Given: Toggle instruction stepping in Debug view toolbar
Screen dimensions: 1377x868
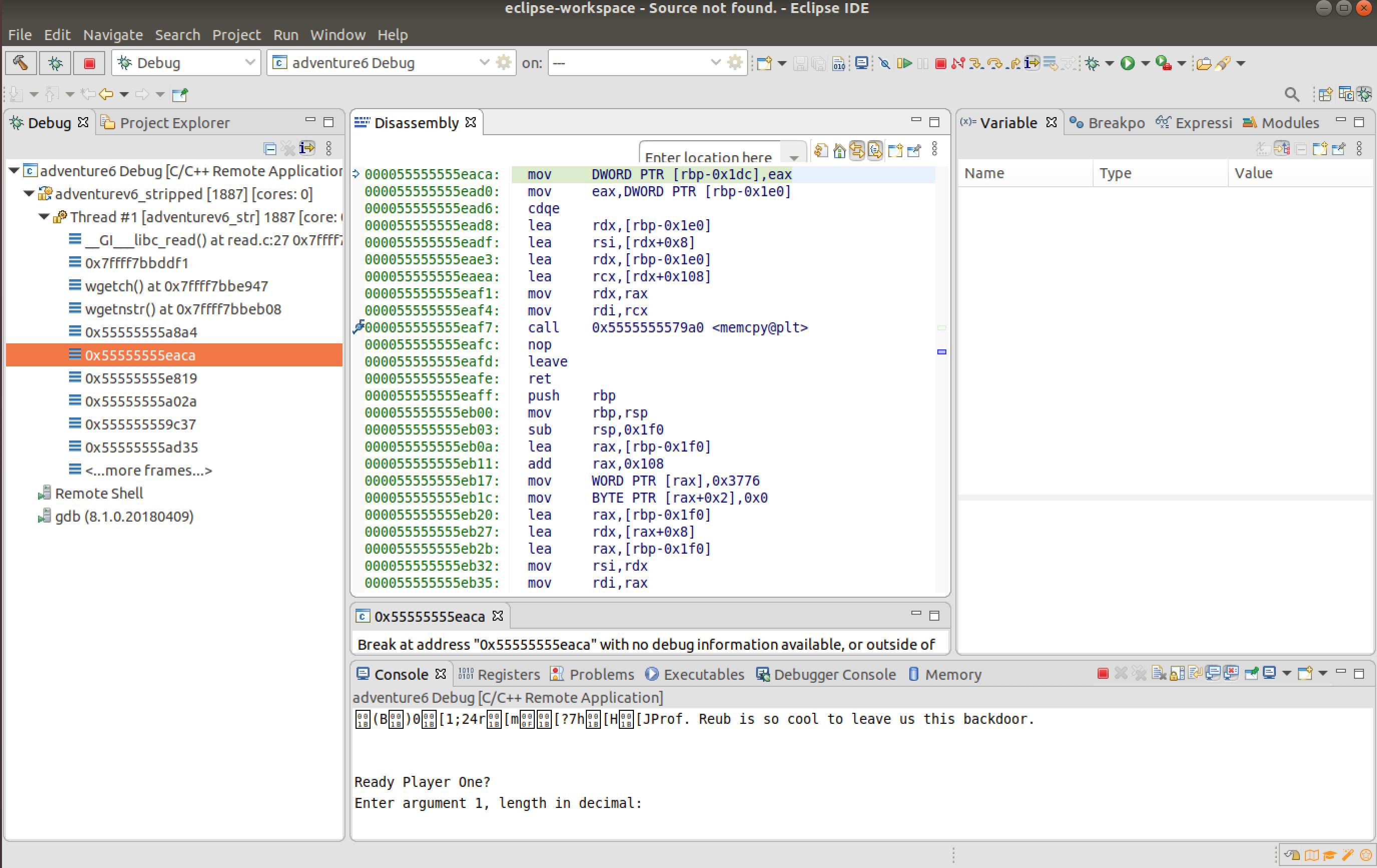Looking at the screenshot, I should (307, 149).
